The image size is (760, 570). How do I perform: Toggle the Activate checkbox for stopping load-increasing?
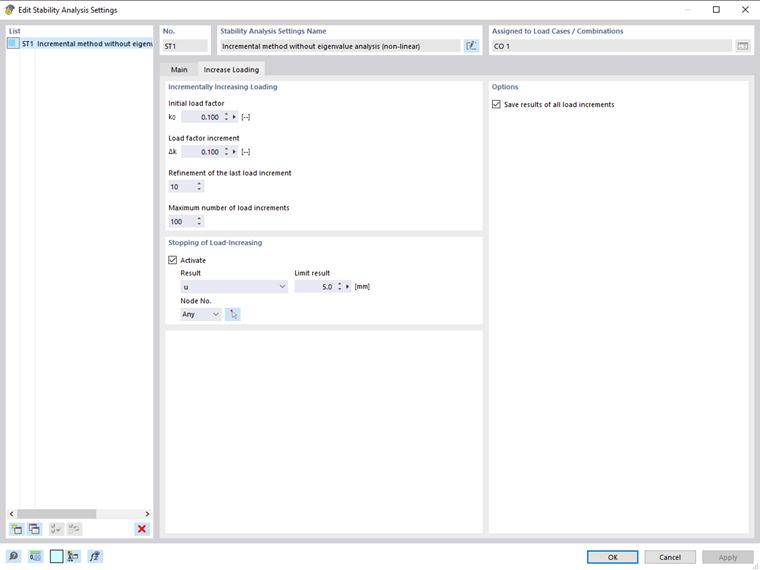[x=173, y=260]
